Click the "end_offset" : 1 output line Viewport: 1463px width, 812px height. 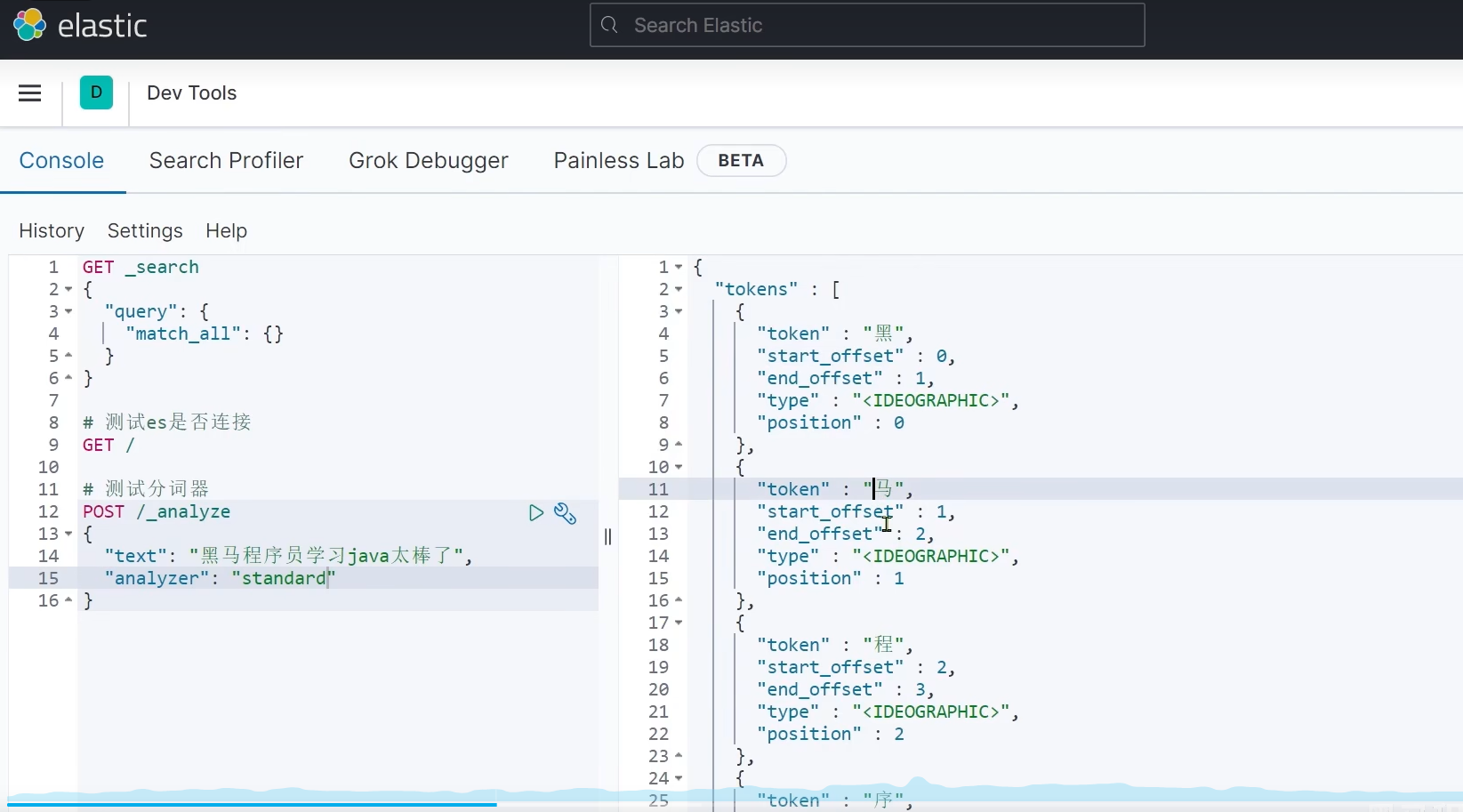[846, 378]
